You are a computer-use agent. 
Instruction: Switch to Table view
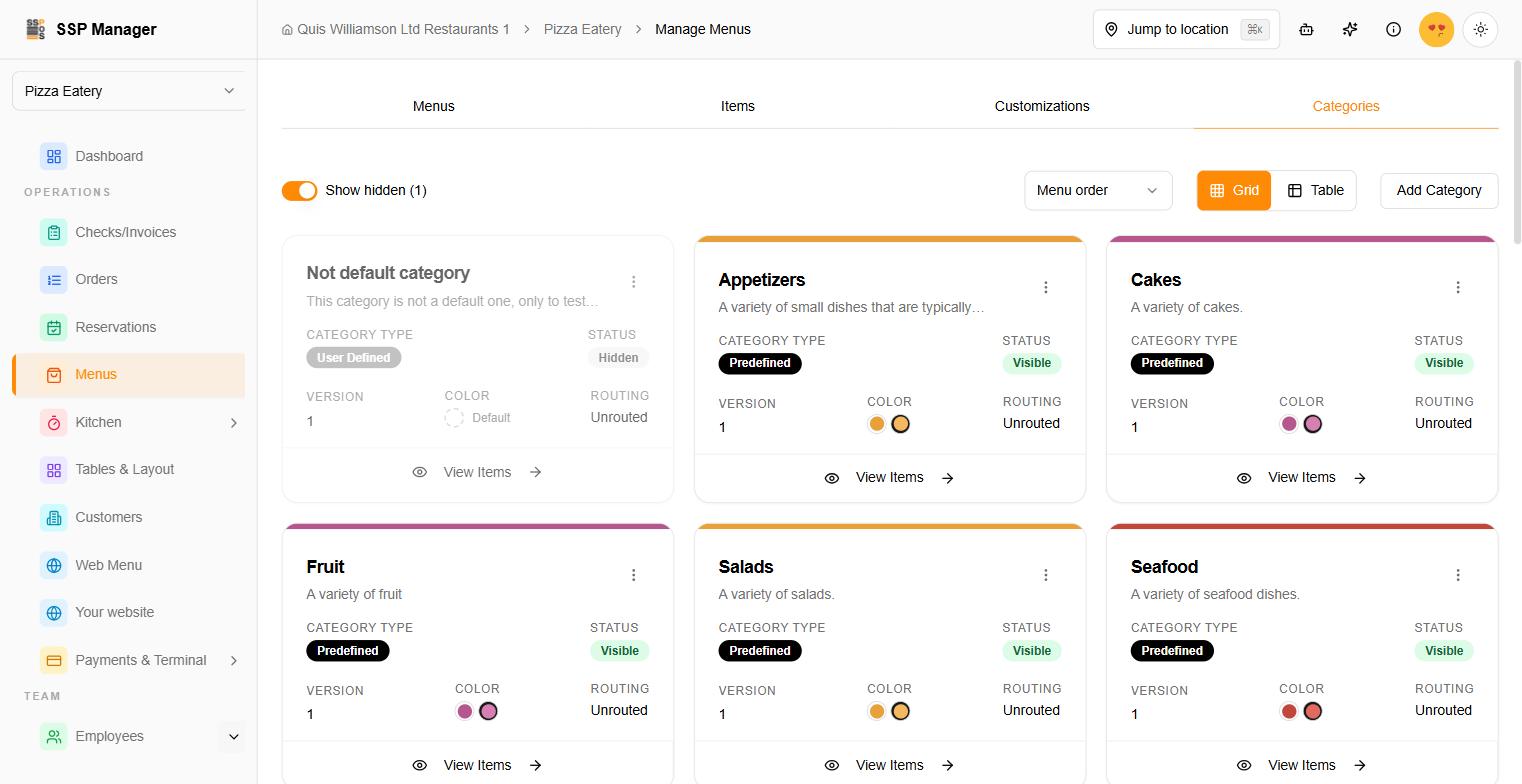point(1314,190)
